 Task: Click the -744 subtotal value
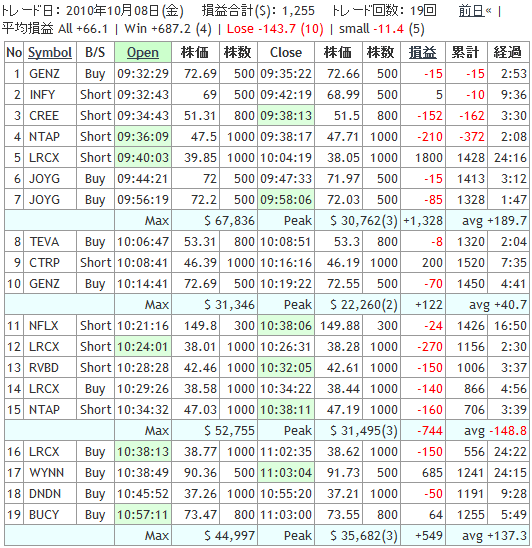point(430,430)
